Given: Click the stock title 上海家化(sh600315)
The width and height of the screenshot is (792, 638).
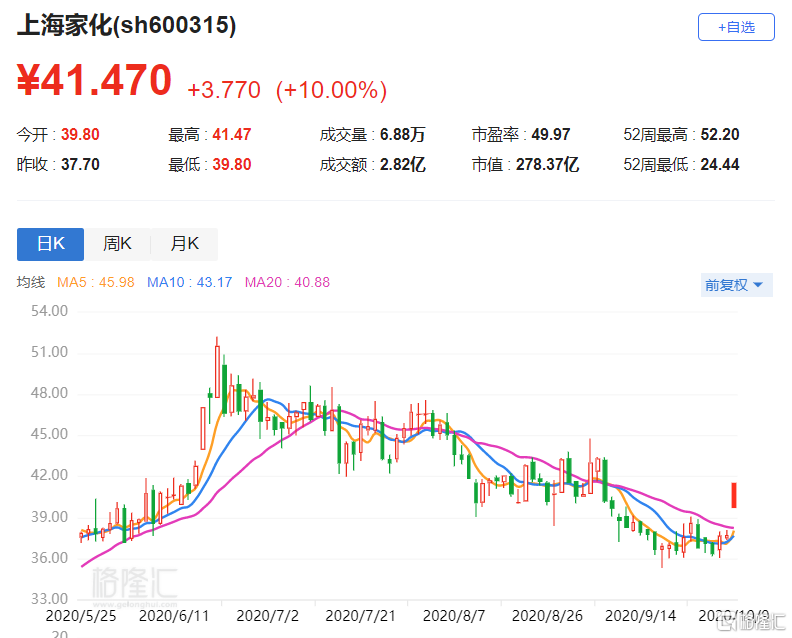Looking at the screenshot, I should tap(126, 25).
